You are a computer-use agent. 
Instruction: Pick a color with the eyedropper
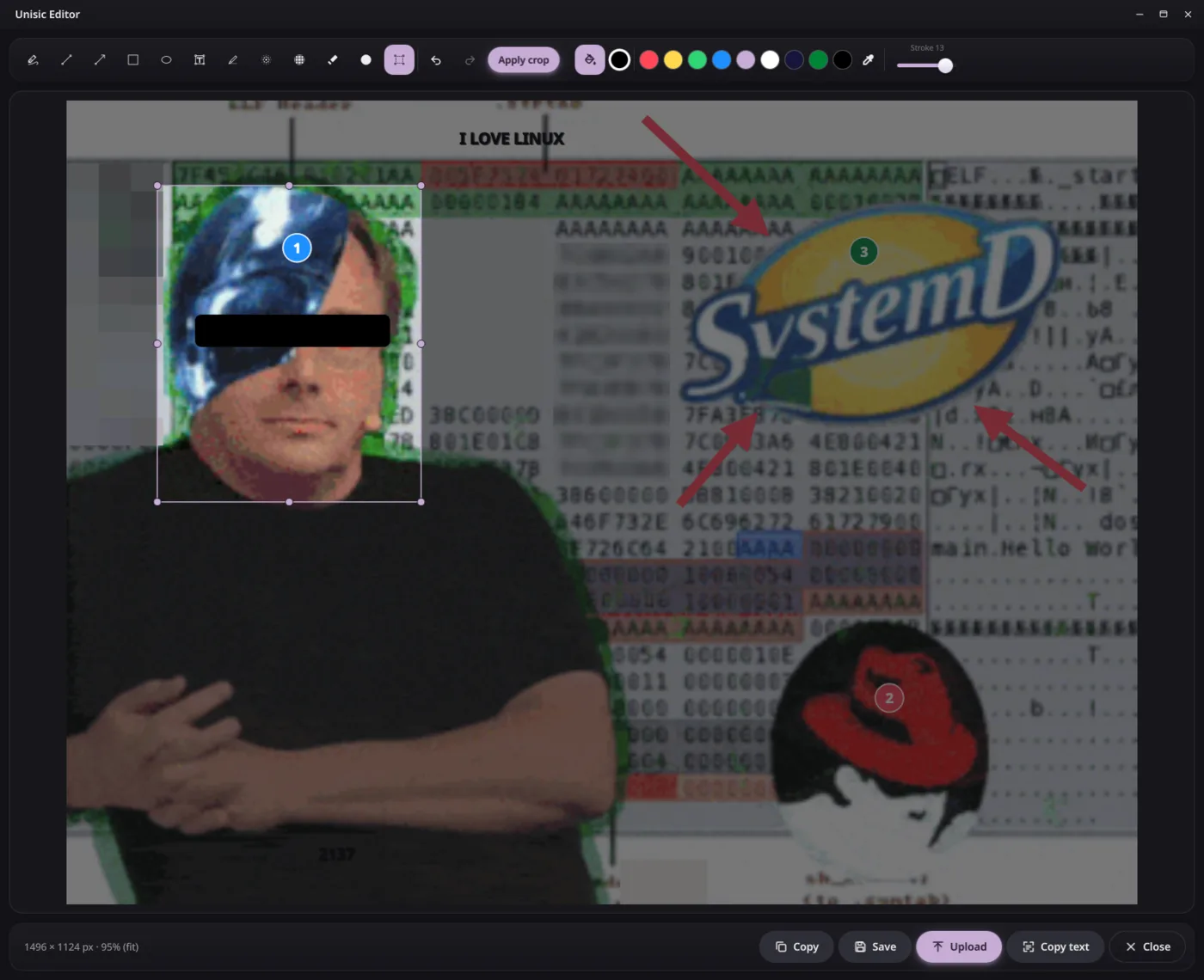[868, 60]
